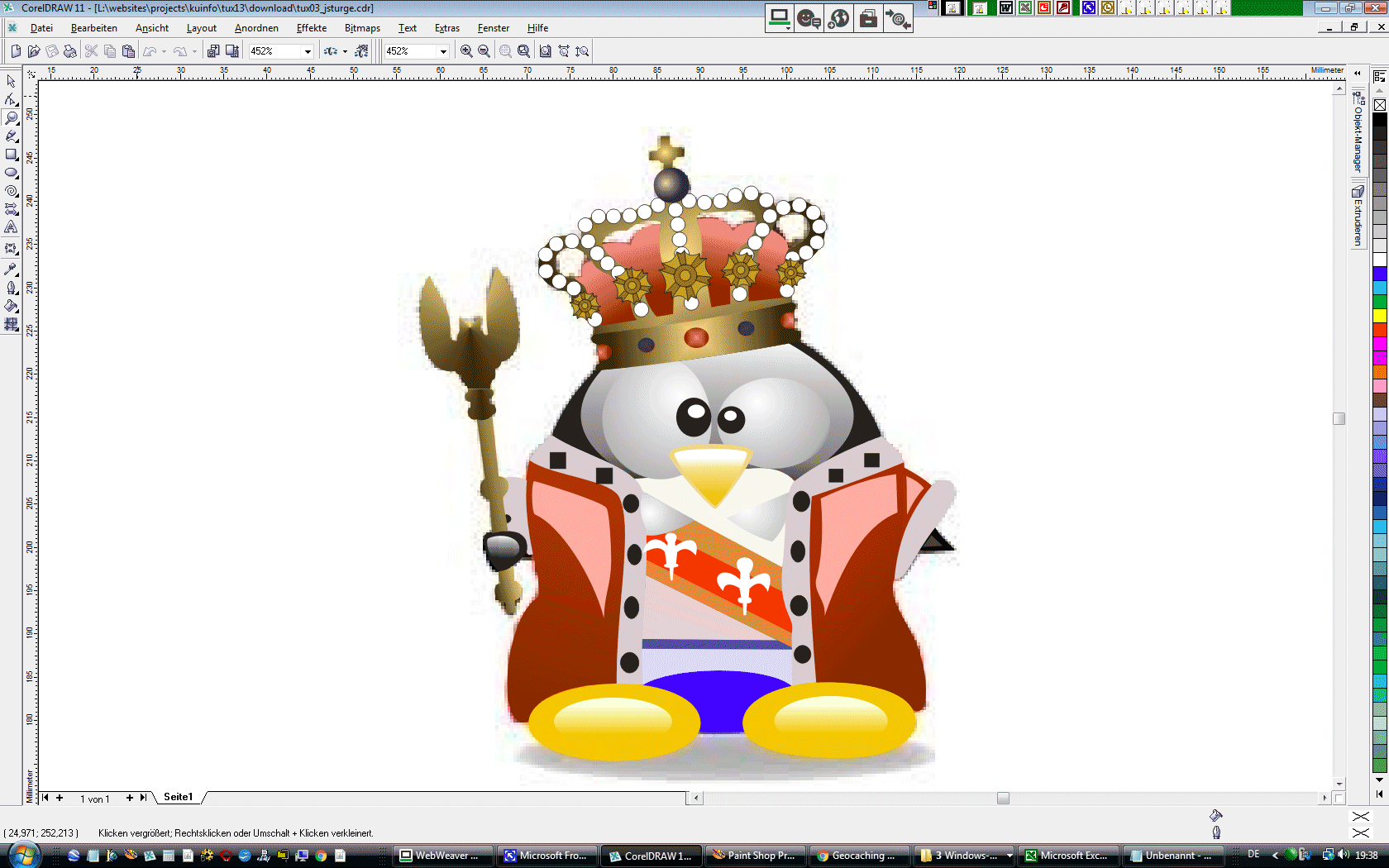This screenshot has width=1389, height=868.
Task: Select the Interactive Mesh Fill tool
Action: pyautogui.click(x=11, y=325)
